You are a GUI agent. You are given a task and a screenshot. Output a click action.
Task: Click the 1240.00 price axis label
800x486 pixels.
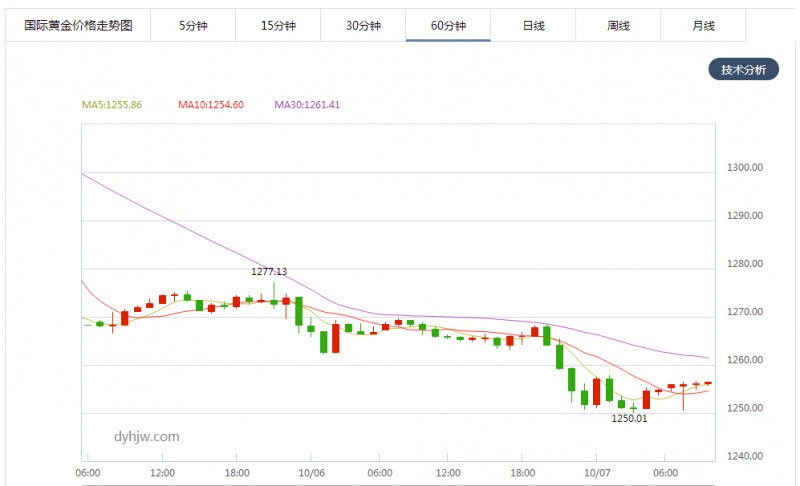[x=745, y=456]
